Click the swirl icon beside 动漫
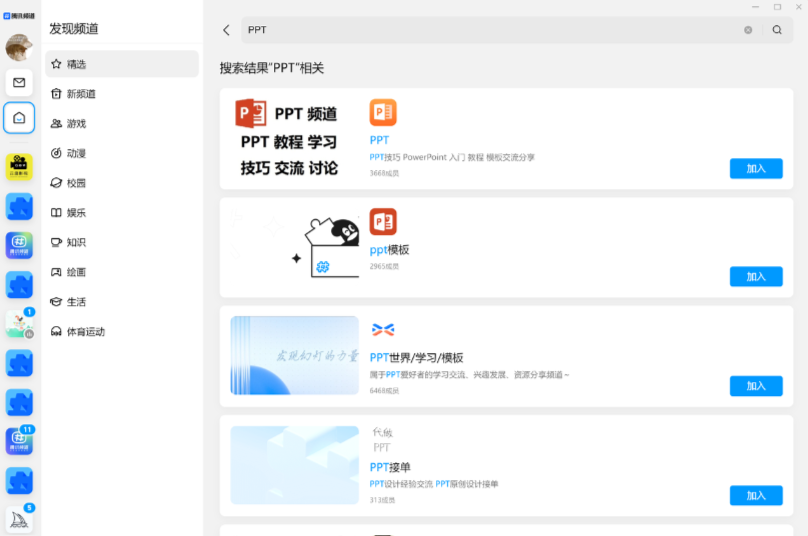This screenshot has width=808, height=536. (x=56, y=153)
